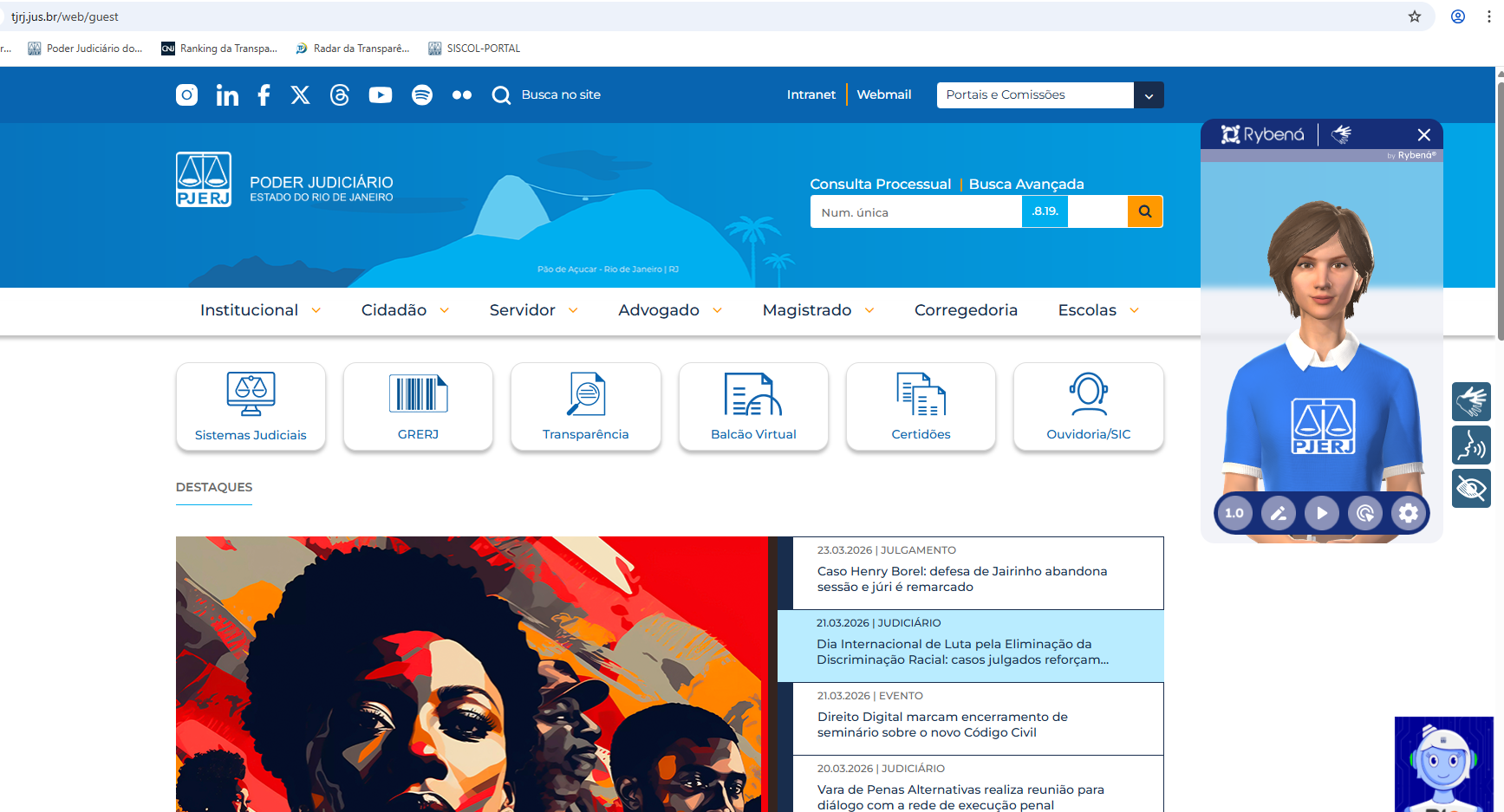
Task: Toggle the visual accessibility crossed-eye button
Action: tap(1471, 489)
